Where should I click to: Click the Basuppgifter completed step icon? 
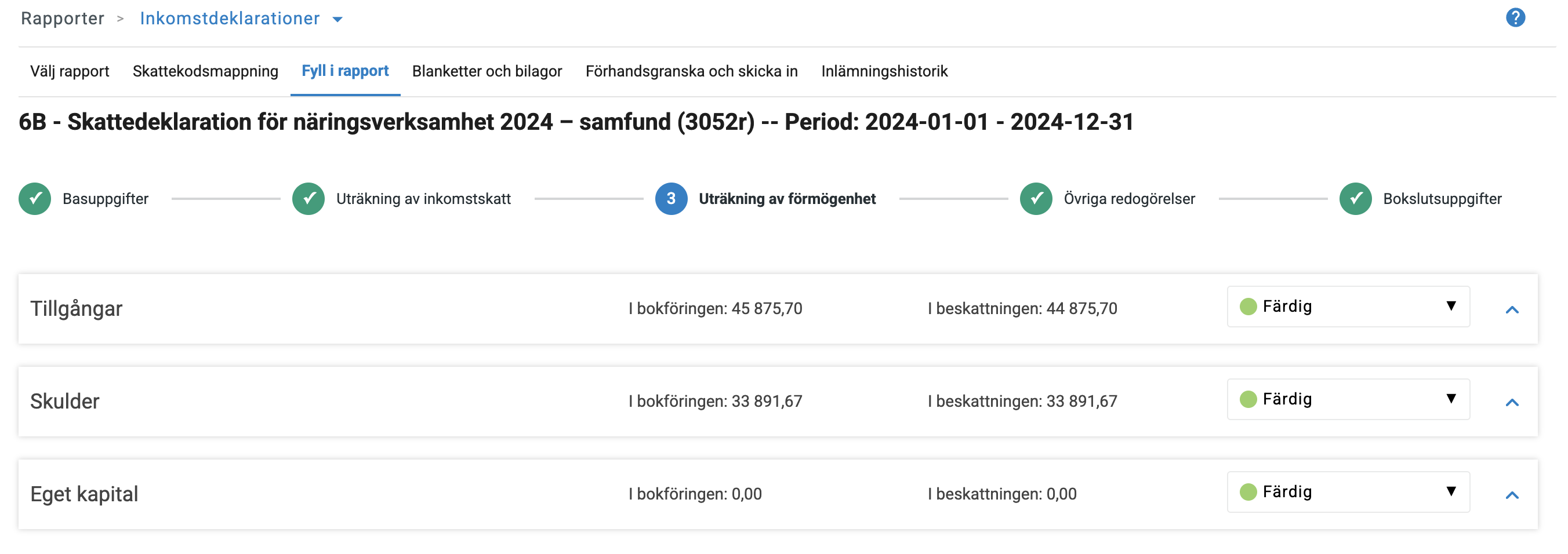pos(35,198)
